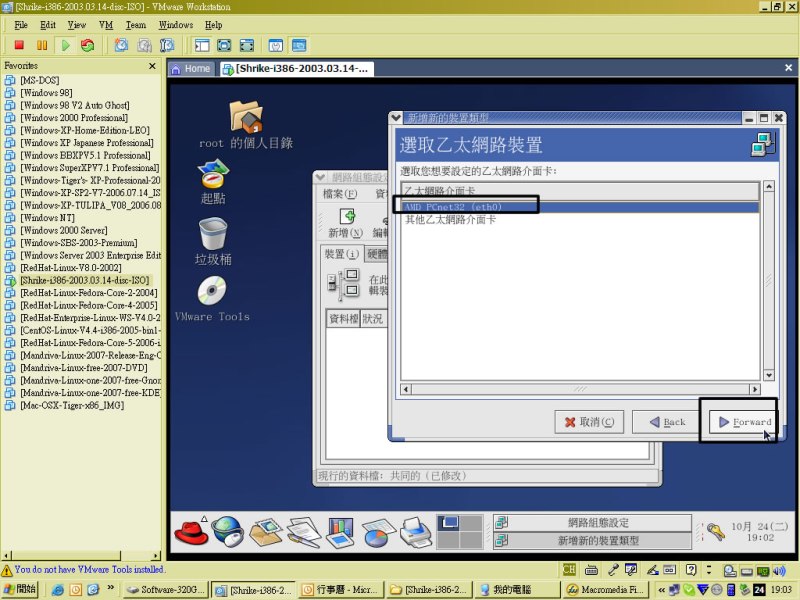Open the Help menu
Image resolution: width=800 pixels, height=600 pixels.
(x=213, y=25)
